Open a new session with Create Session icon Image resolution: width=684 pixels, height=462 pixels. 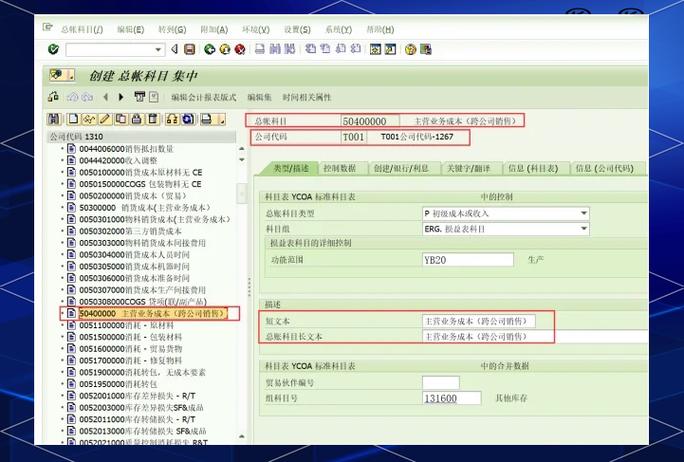point(375,49)
